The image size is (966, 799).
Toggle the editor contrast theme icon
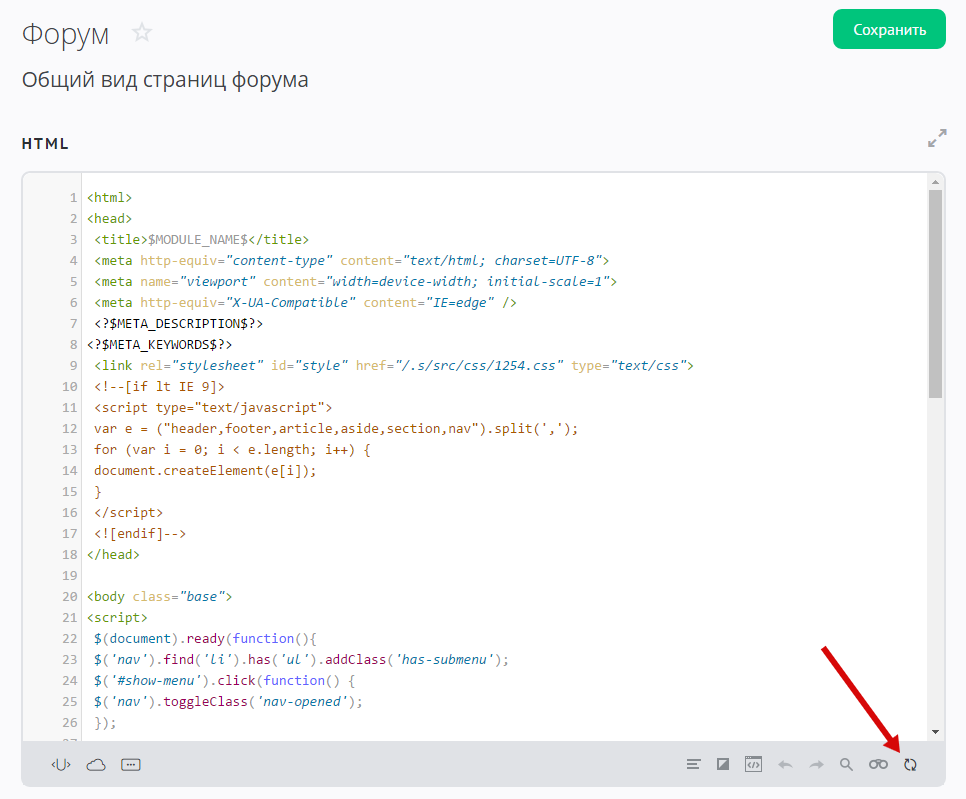(723, 765)
